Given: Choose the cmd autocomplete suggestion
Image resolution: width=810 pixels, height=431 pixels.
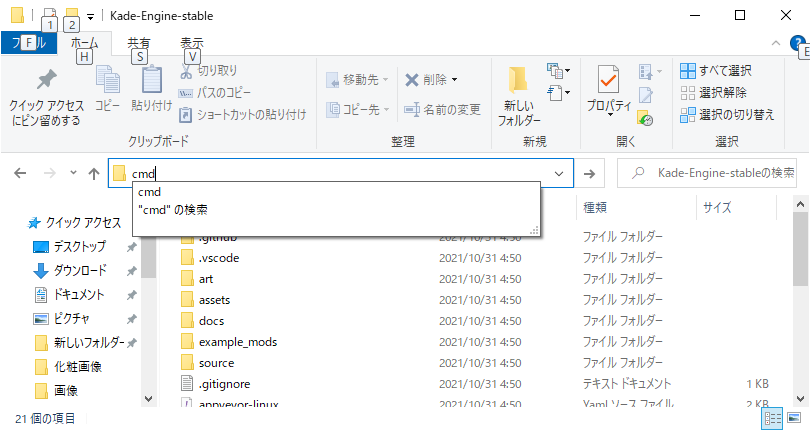Looking at the screenshot, I should click(x=336, y=192).
